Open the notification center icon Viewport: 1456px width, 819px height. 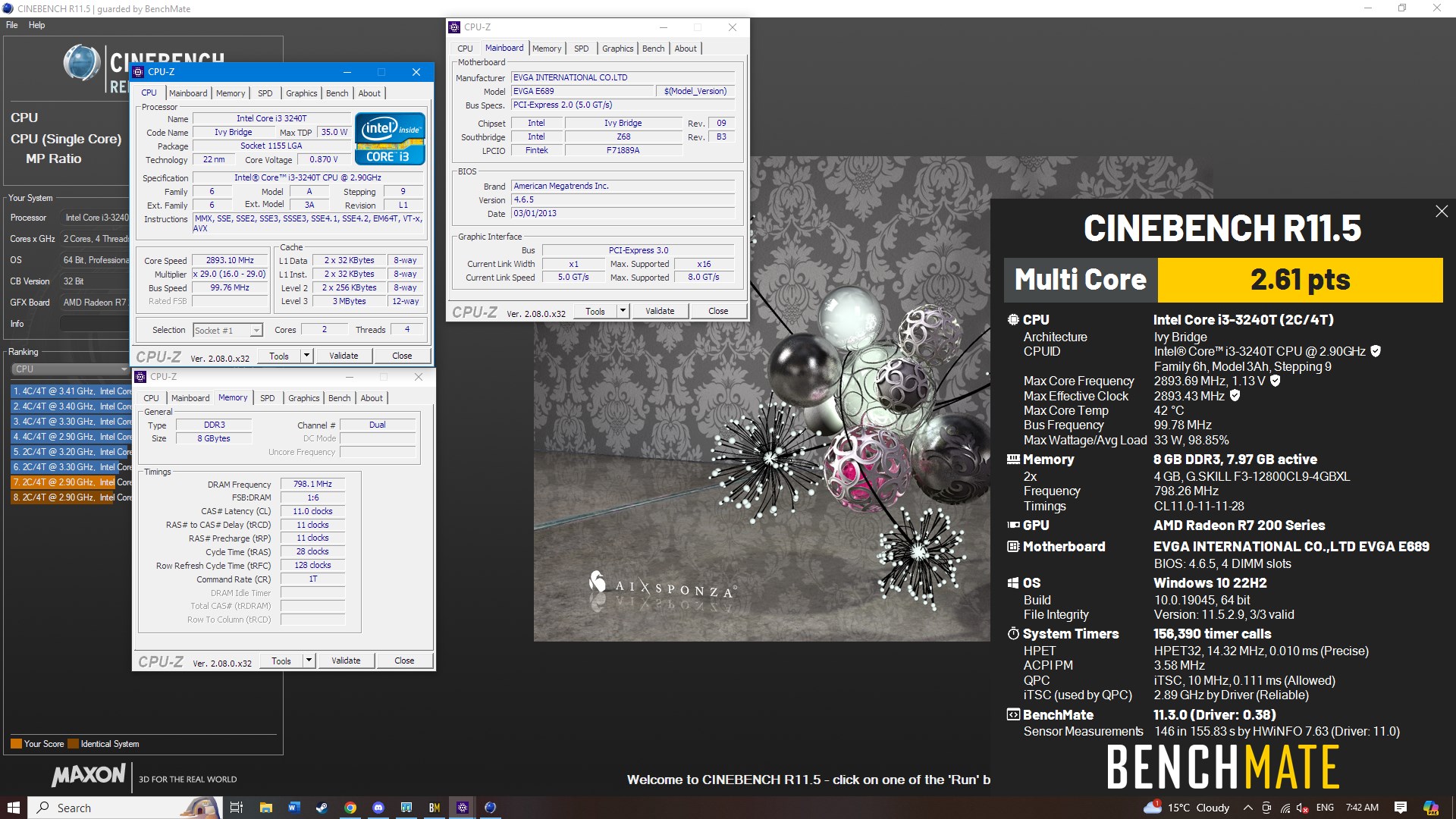click(x=1401, y=808)
